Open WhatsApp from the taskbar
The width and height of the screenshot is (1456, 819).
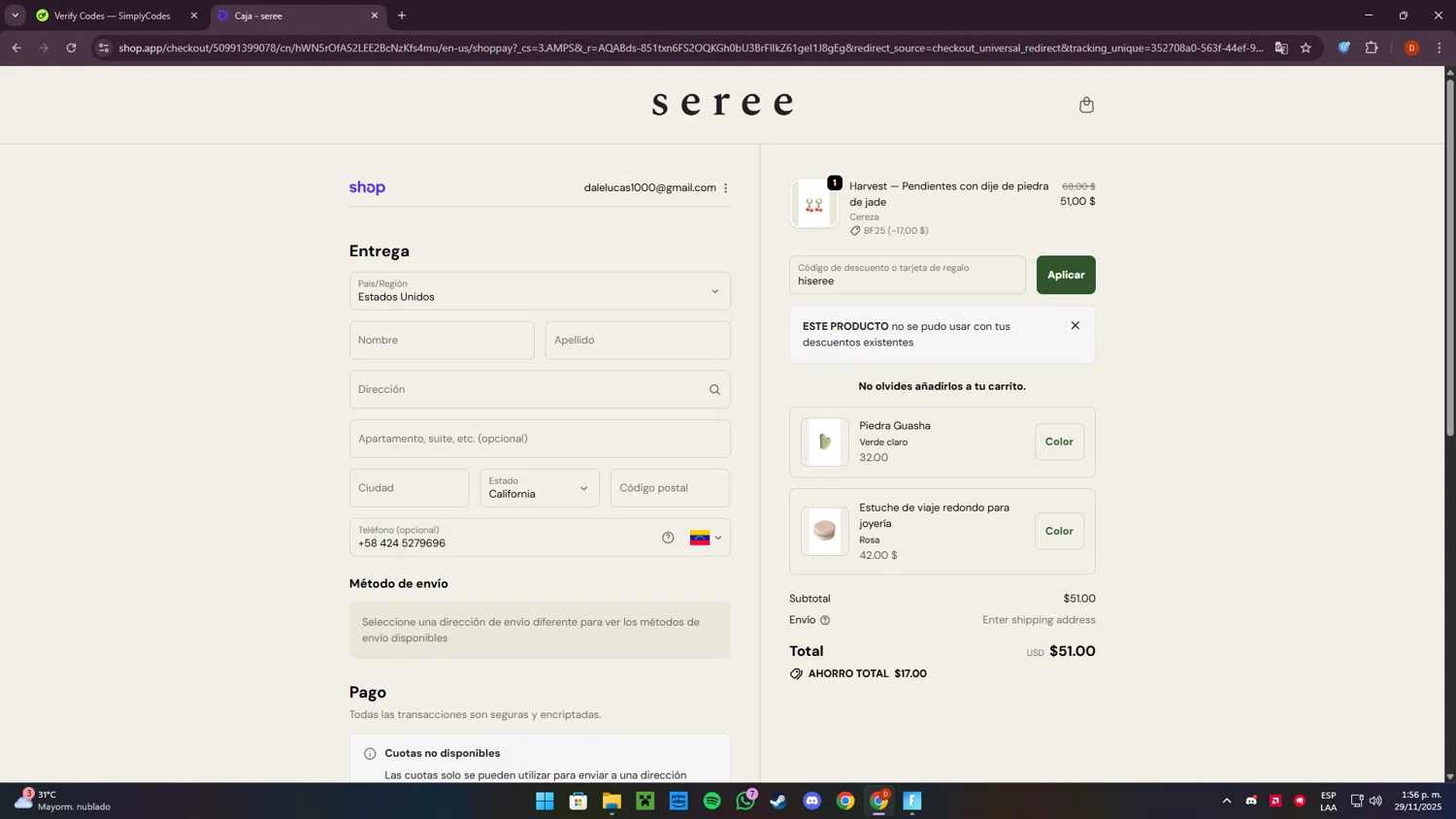[745, 802]
